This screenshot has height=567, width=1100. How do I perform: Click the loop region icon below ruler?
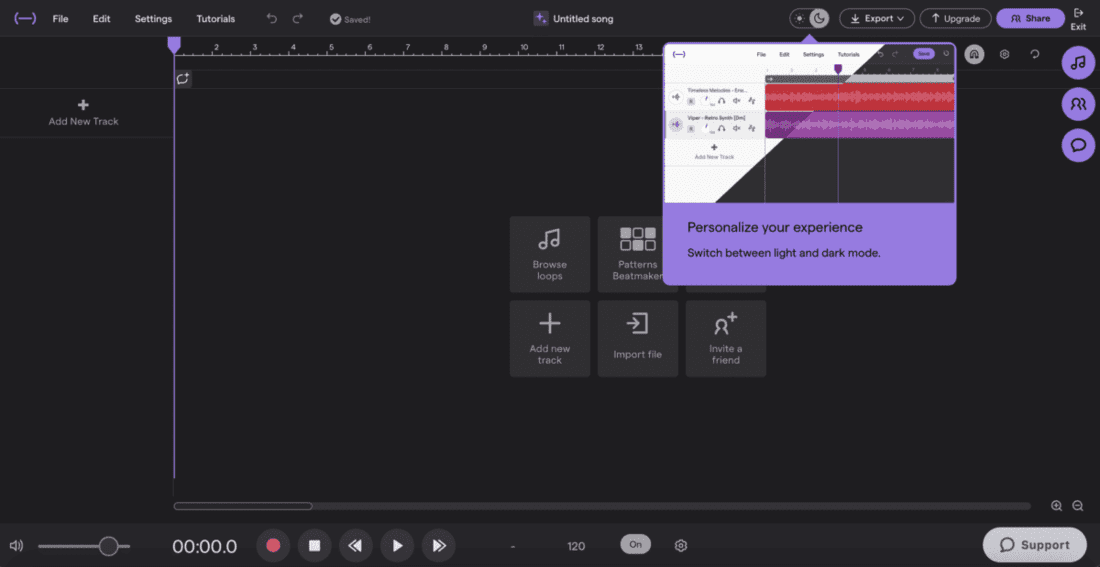click(183, 79)
